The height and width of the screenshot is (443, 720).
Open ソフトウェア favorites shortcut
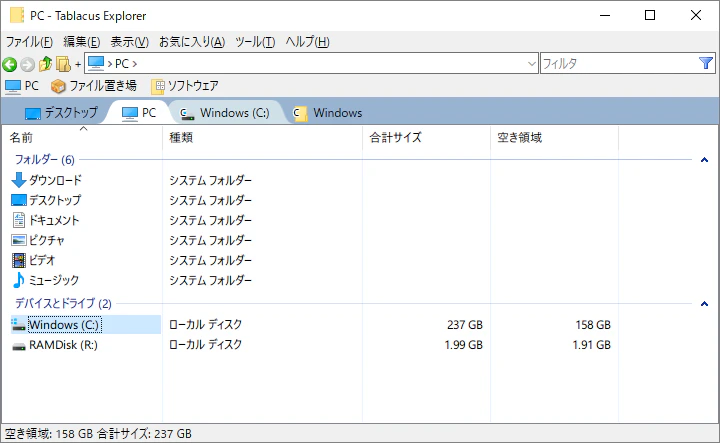point(185,86)
